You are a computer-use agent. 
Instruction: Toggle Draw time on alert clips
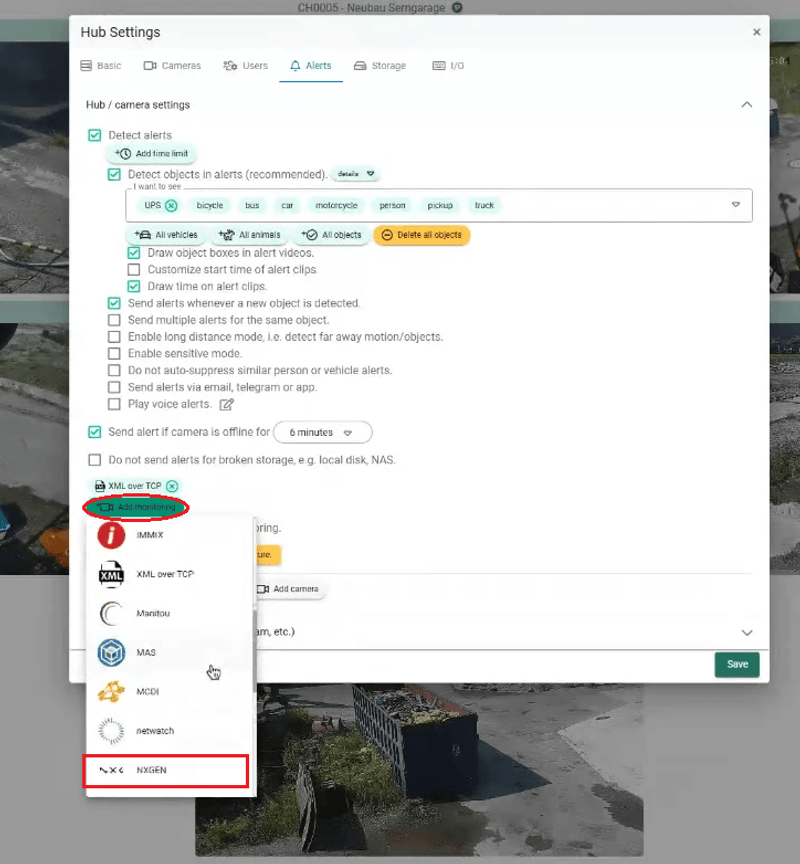point(133,286)
